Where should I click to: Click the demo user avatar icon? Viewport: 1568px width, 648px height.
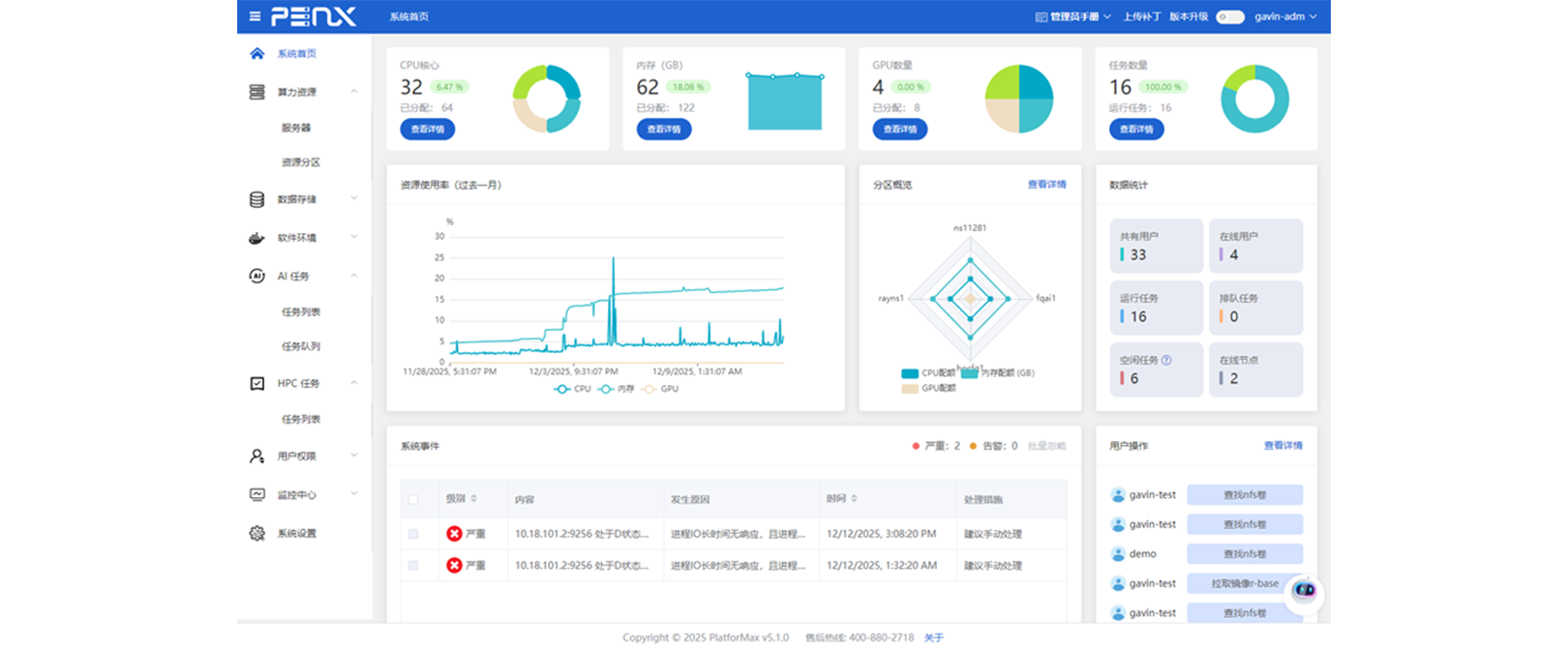pos(1118,554)
